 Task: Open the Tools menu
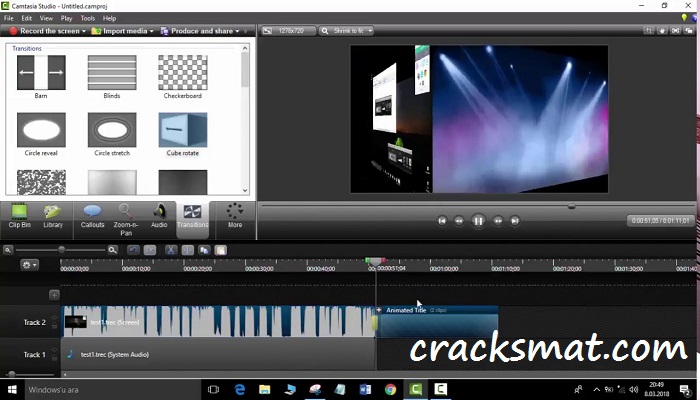click(88, 18)
